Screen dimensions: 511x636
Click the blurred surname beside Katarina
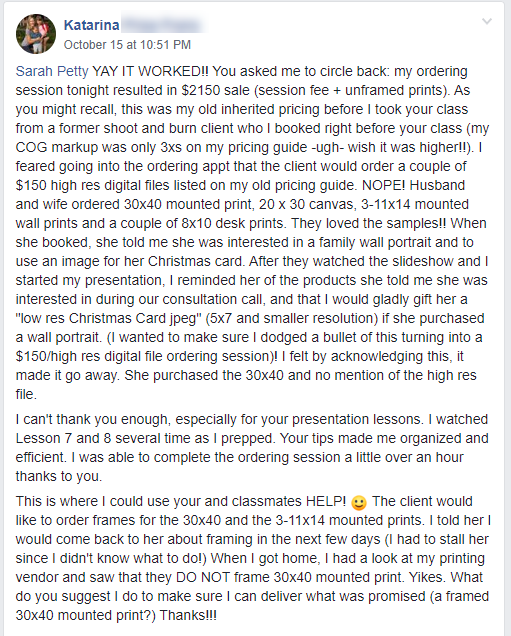click(162, 25)
